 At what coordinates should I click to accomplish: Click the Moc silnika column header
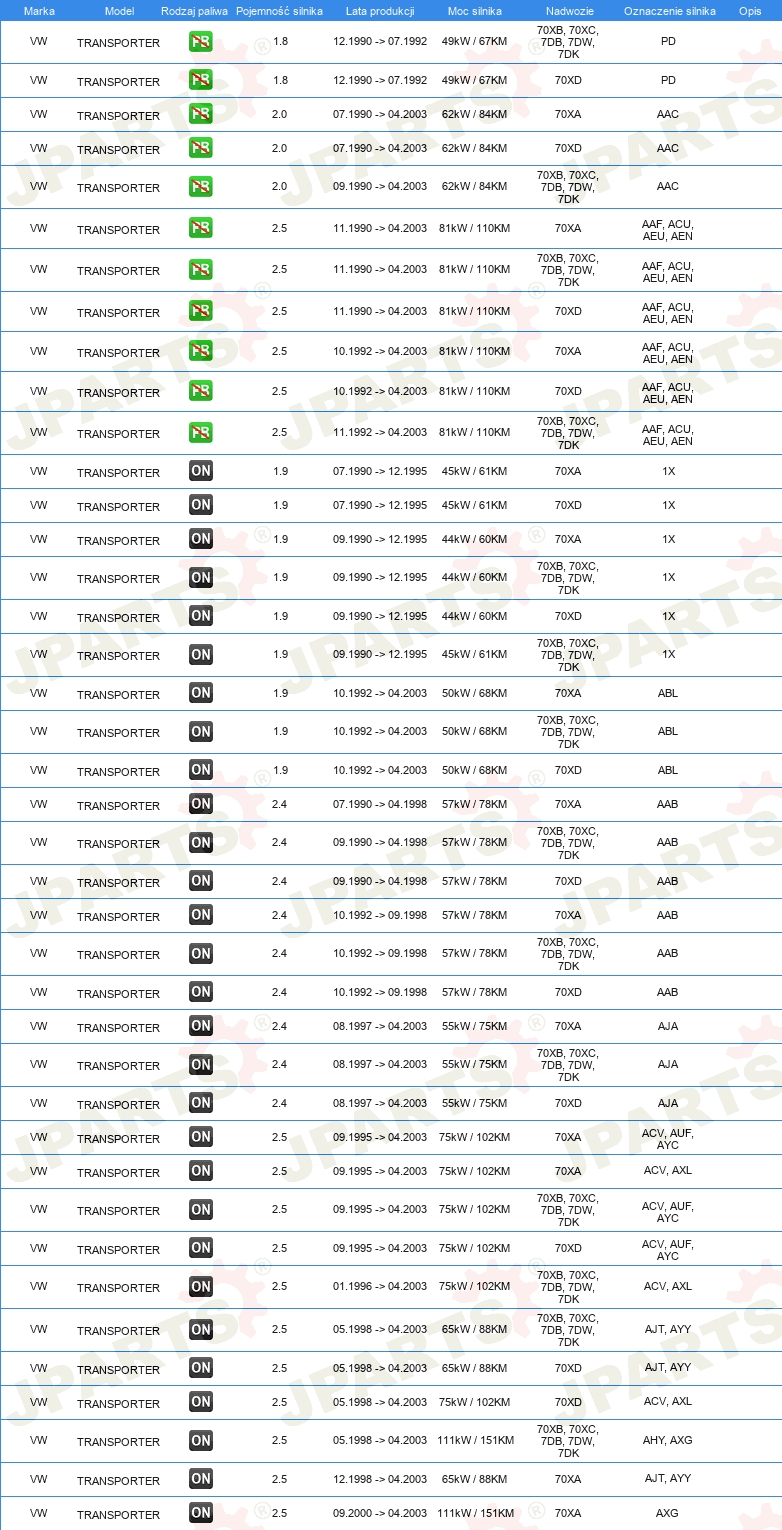coord(475,11)
